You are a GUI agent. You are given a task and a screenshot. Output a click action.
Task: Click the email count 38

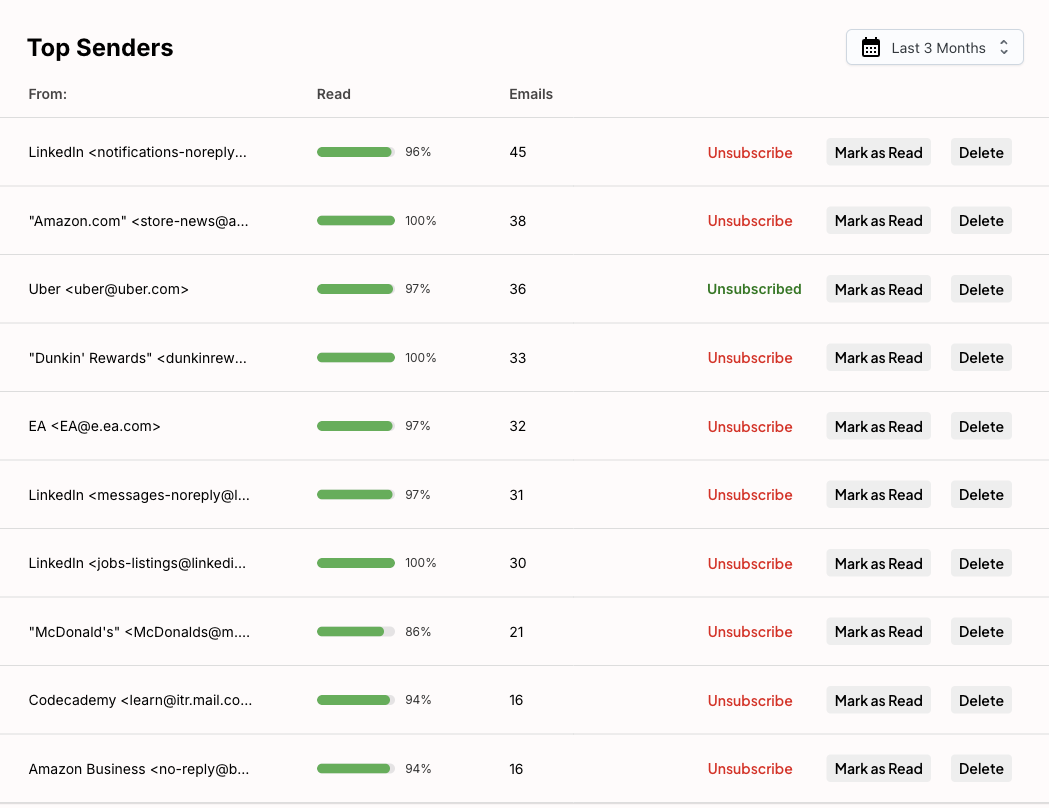point(518,221)
